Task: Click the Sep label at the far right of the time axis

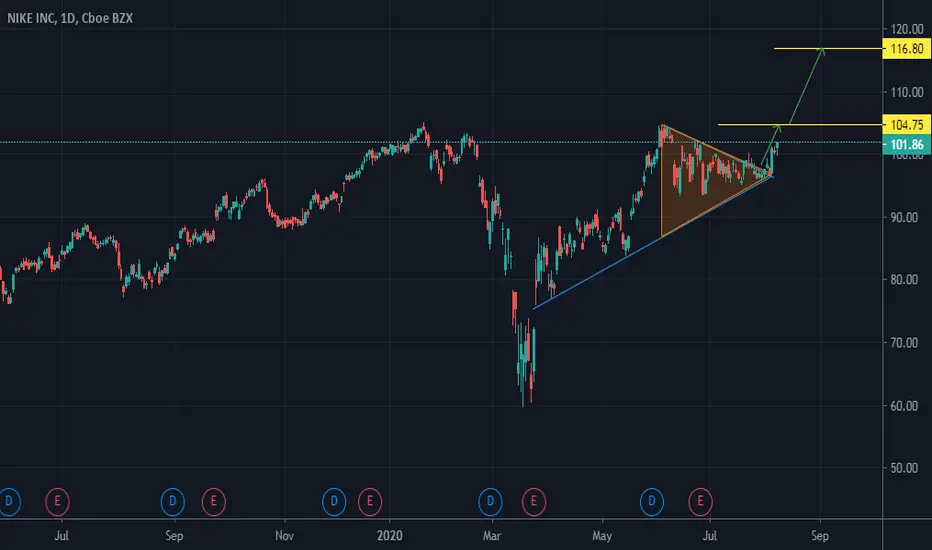Action: pyautogui.click(x=820, y=536)
